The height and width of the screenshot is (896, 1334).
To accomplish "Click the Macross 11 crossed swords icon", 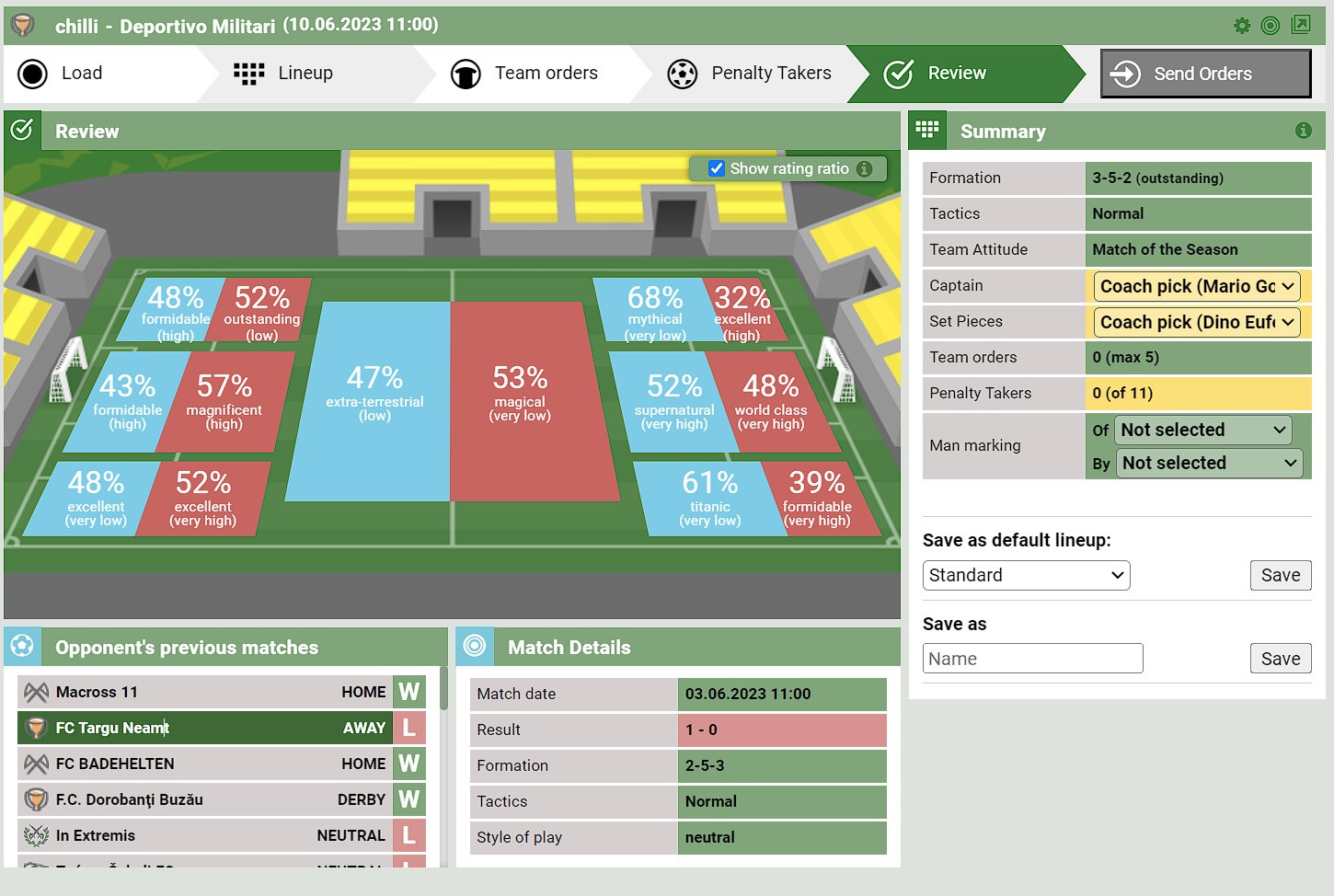I will pos(36,692).
